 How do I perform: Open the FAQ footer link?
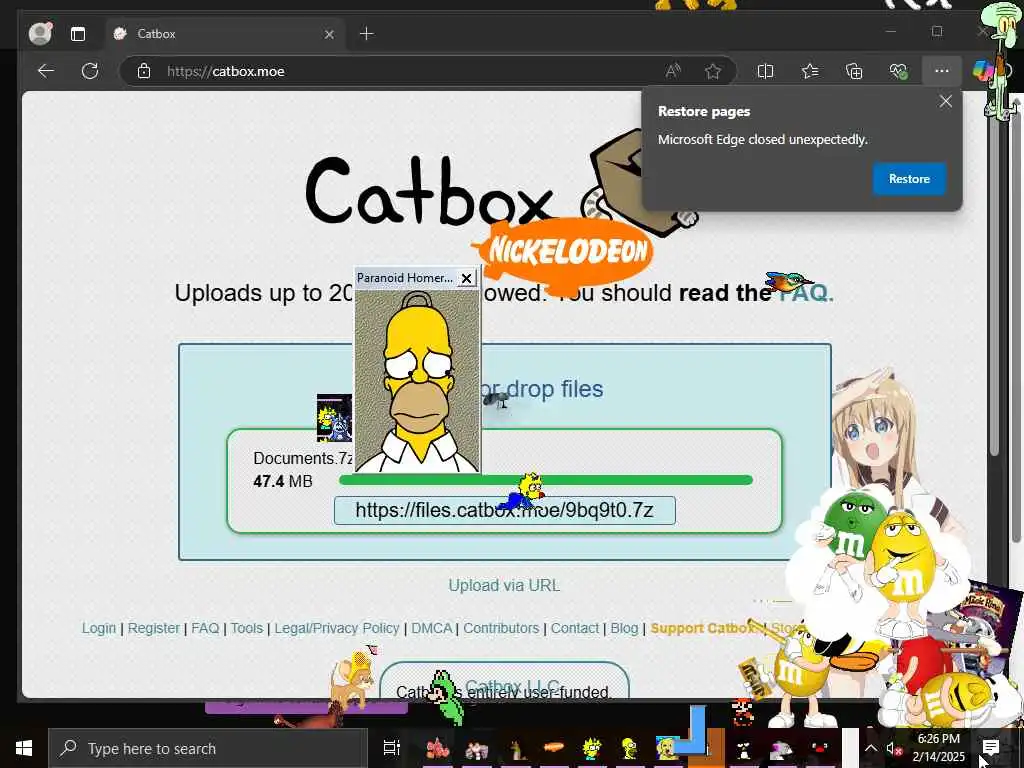(x=205, y=628)
